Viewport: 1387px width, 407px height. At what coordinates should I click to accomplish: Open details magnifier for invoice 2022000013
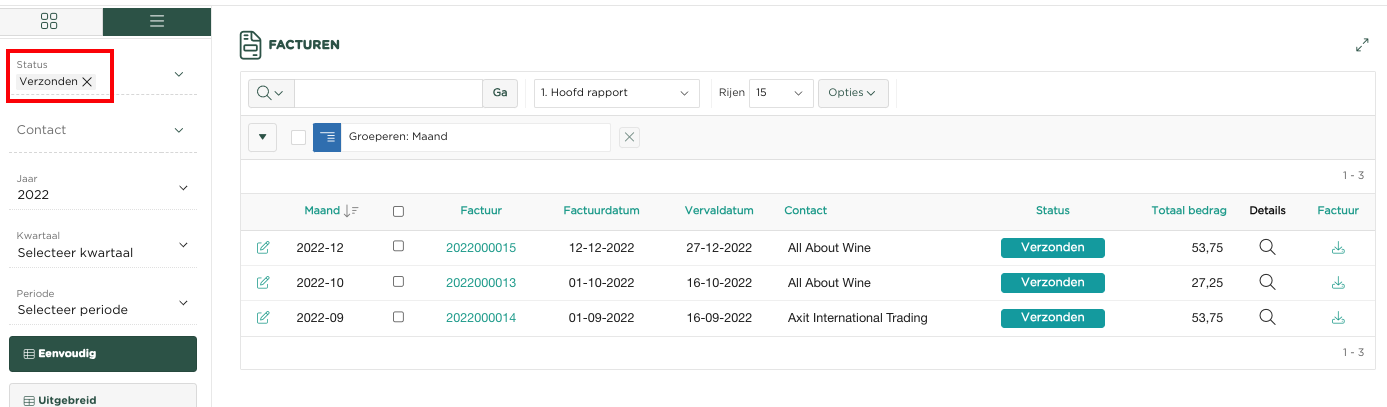(1267, 283)
